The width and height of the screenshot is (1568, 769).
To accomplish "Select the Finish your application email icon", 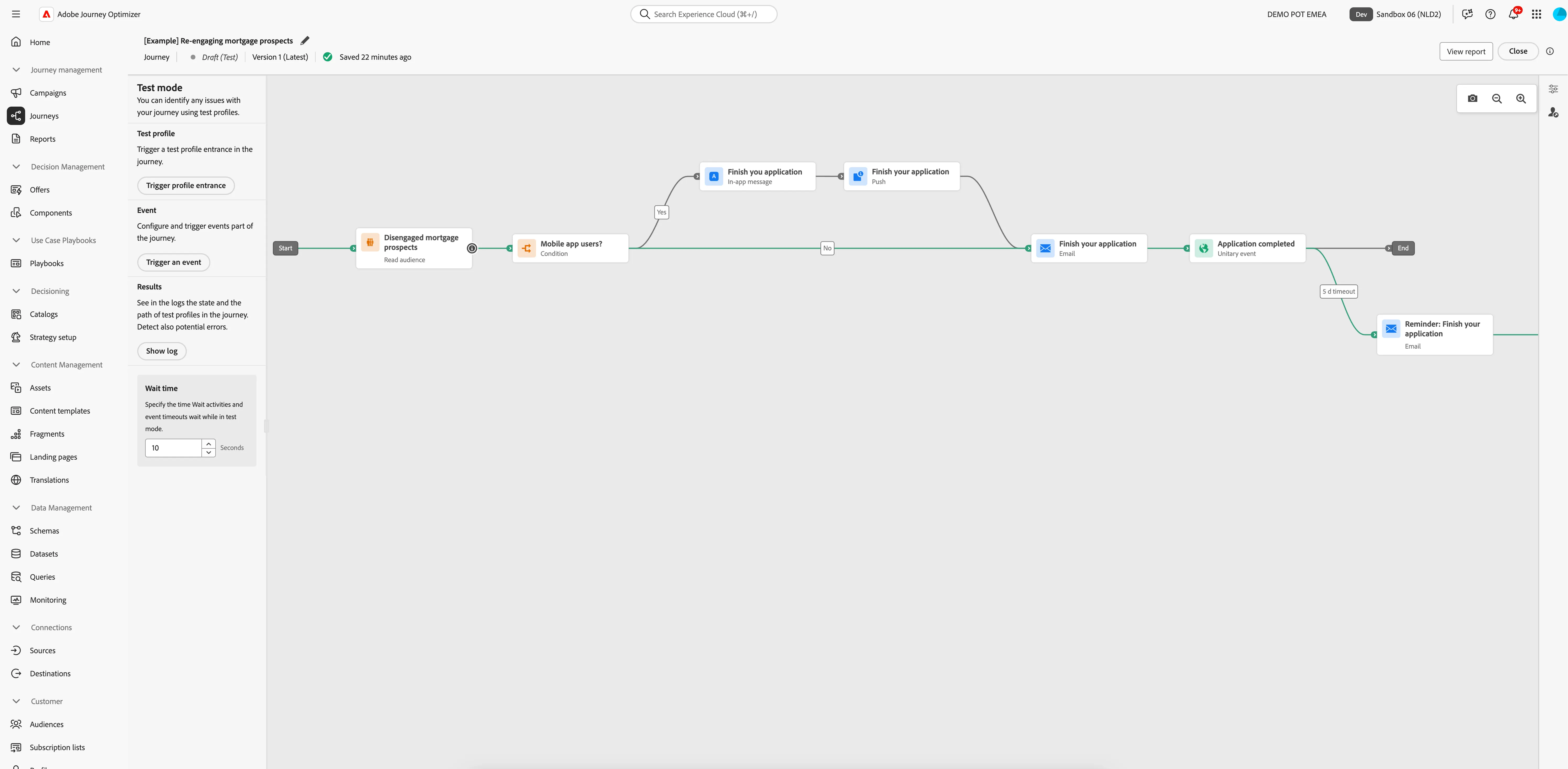I will pyautogui.click(x=1045, y=248).
